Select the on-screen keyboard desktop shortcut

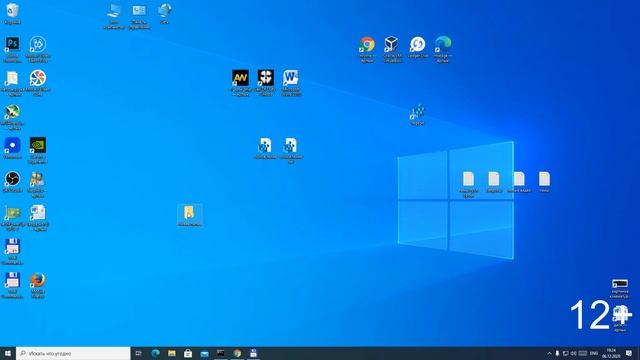pyautogui.click(x=620, y=288)
